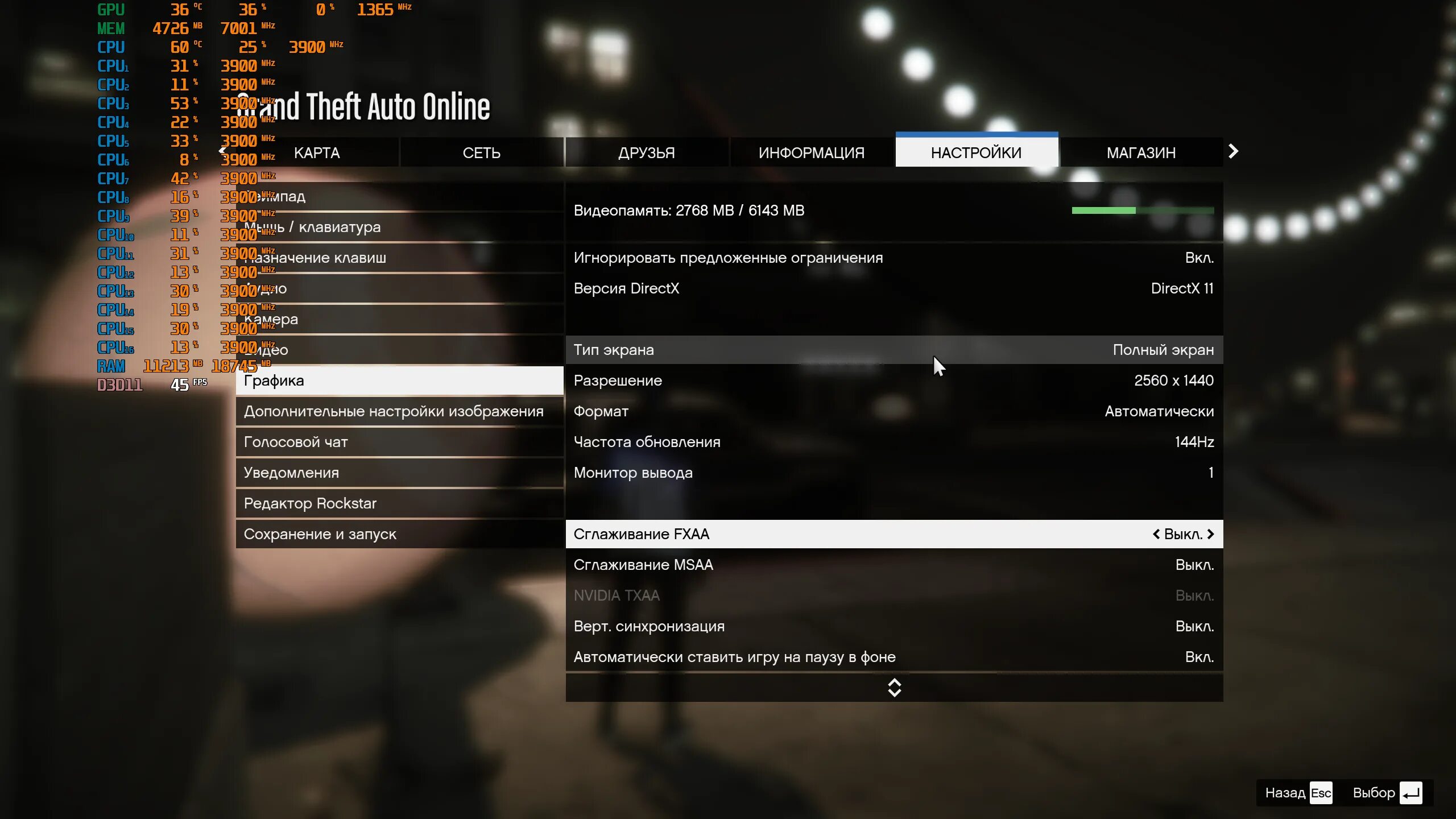Click scroll up arrow at bottom
The image size is (1456, 819).
pos(893,682)
